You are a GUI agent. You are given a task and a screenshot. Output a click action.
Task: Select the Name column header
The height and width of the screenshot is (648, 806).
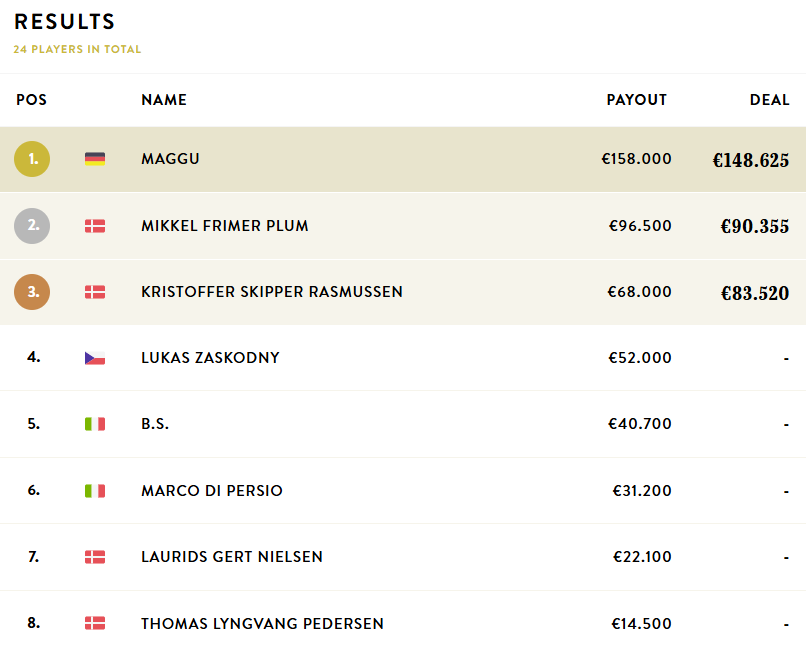click(x=164, y=100)
